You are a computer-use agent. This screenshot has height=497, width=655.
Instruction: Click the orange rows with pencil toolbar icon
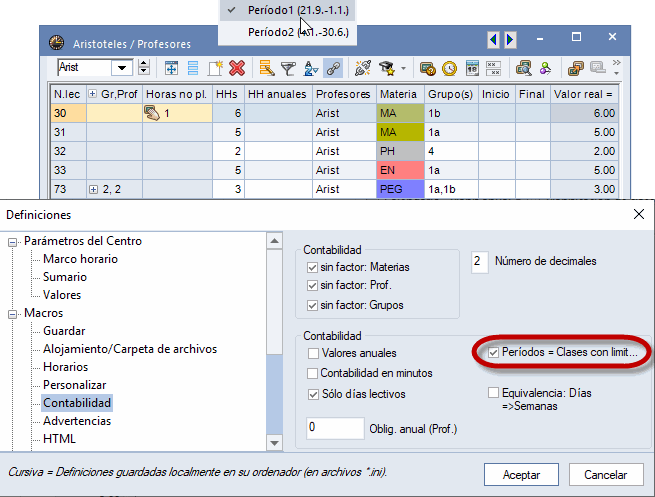point(267,68)
